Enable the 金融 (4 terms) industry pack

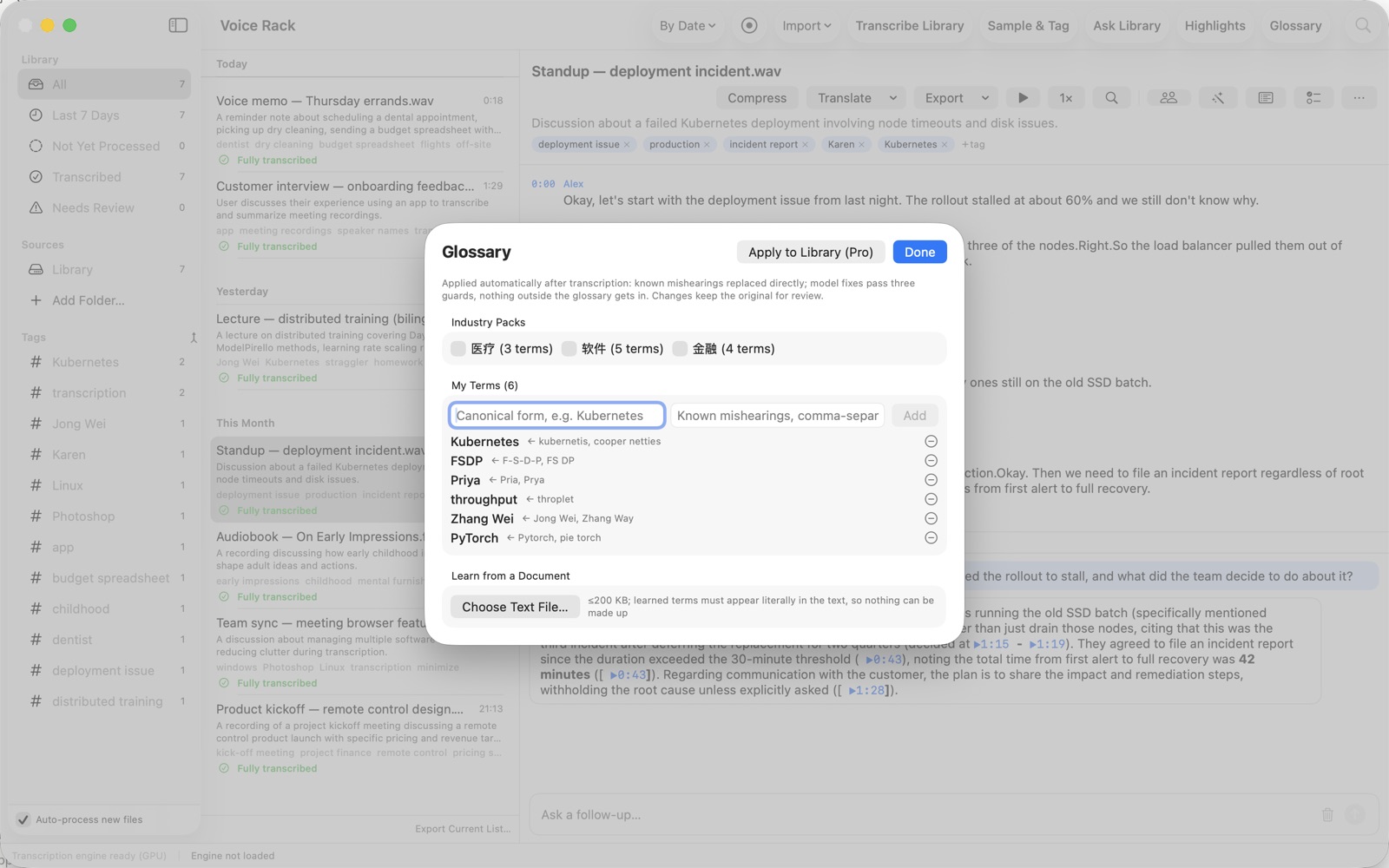[x=680, y=349]
